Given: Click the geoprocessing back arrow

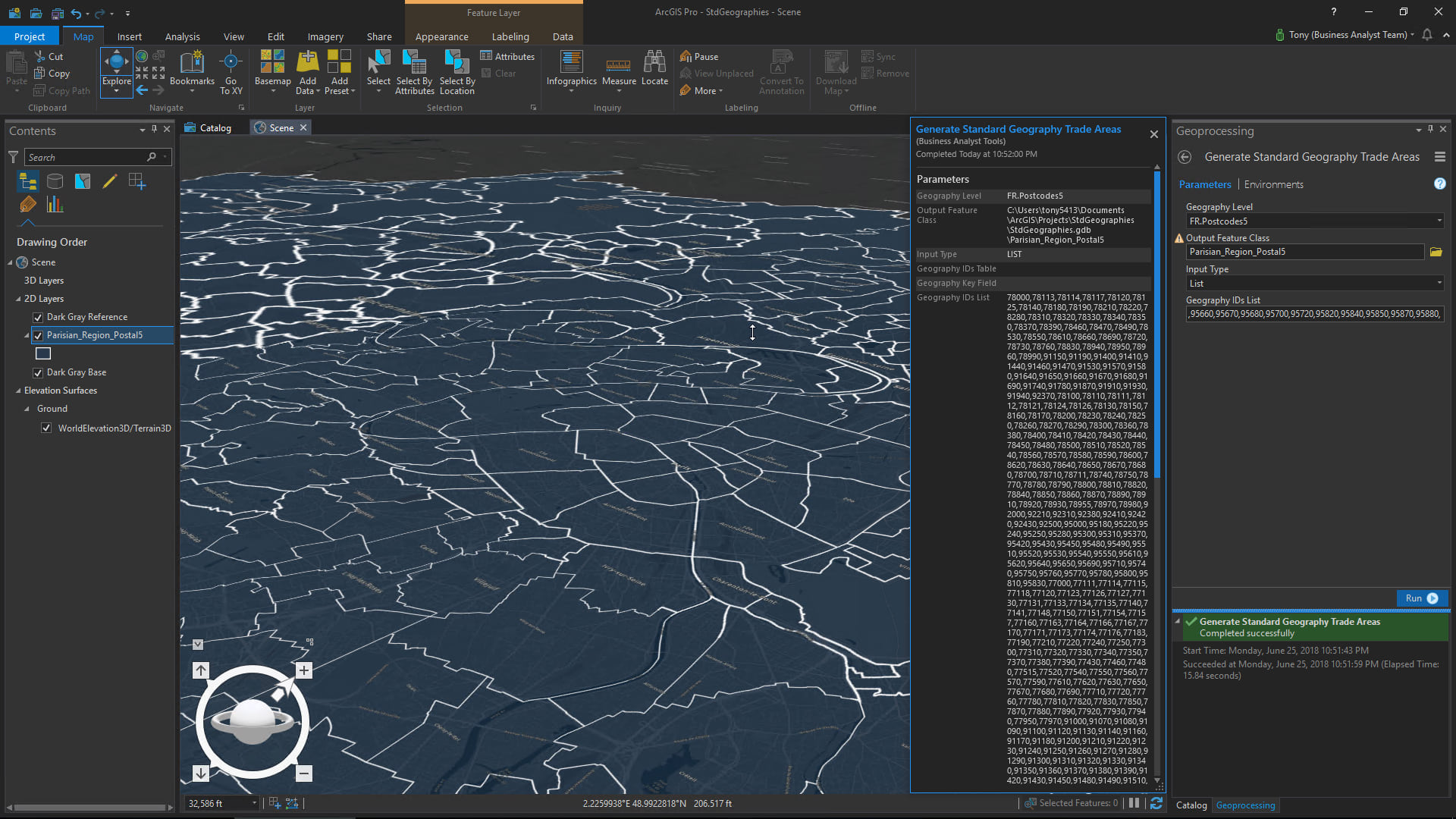Looking at the screenshot, I should coord(1185,157).
